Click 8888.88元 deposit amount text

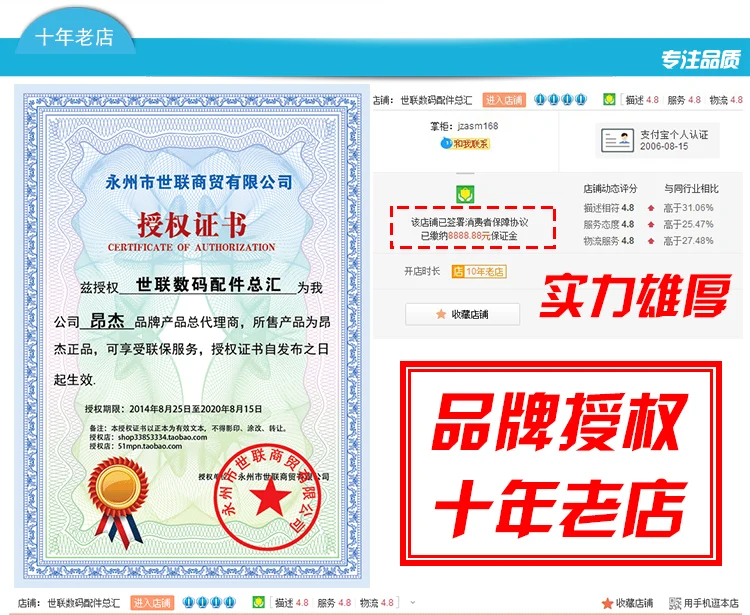(469, 236)
